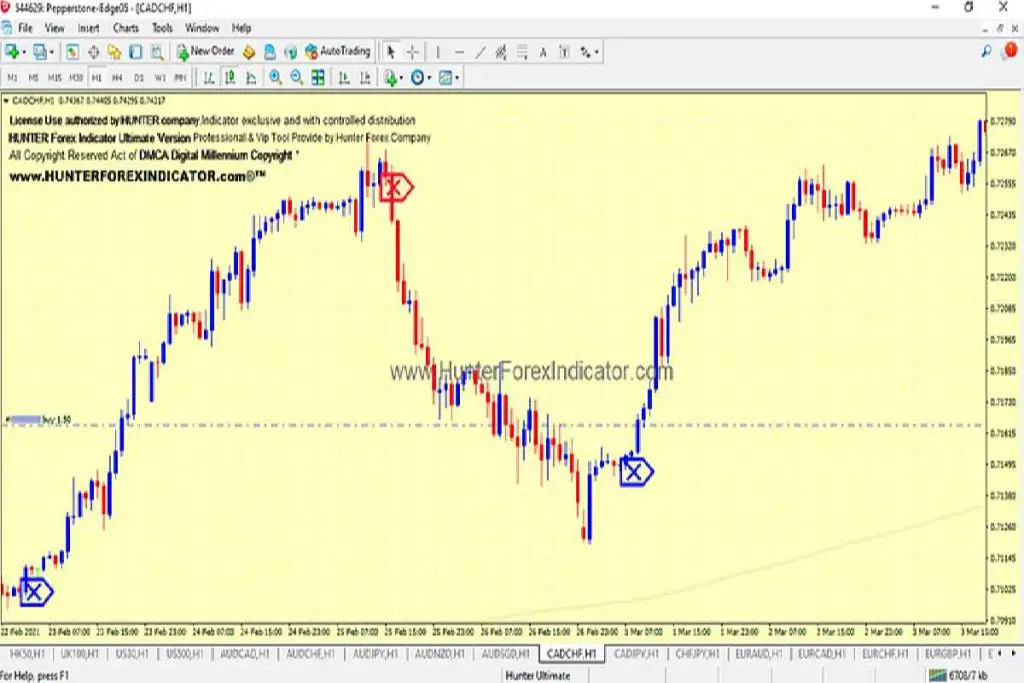Image resolution: width=1024 pixels, height=683 pixels.
Task: Pick the horizontal line tool
Action: click(459, 52)
